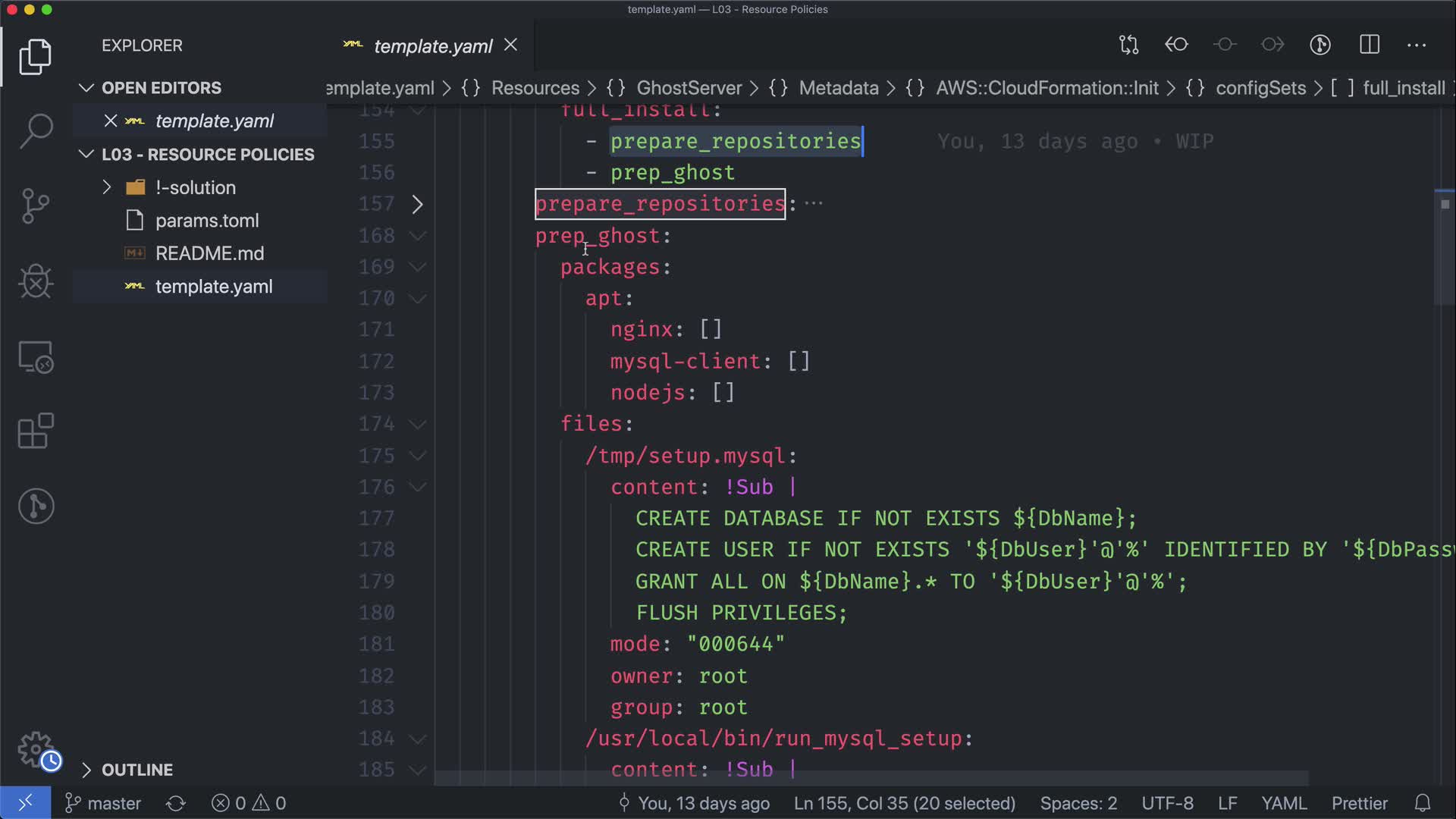Open Remote Explorer in activity bar
This screenshot has height=819, width=1456.
[36, 356]
